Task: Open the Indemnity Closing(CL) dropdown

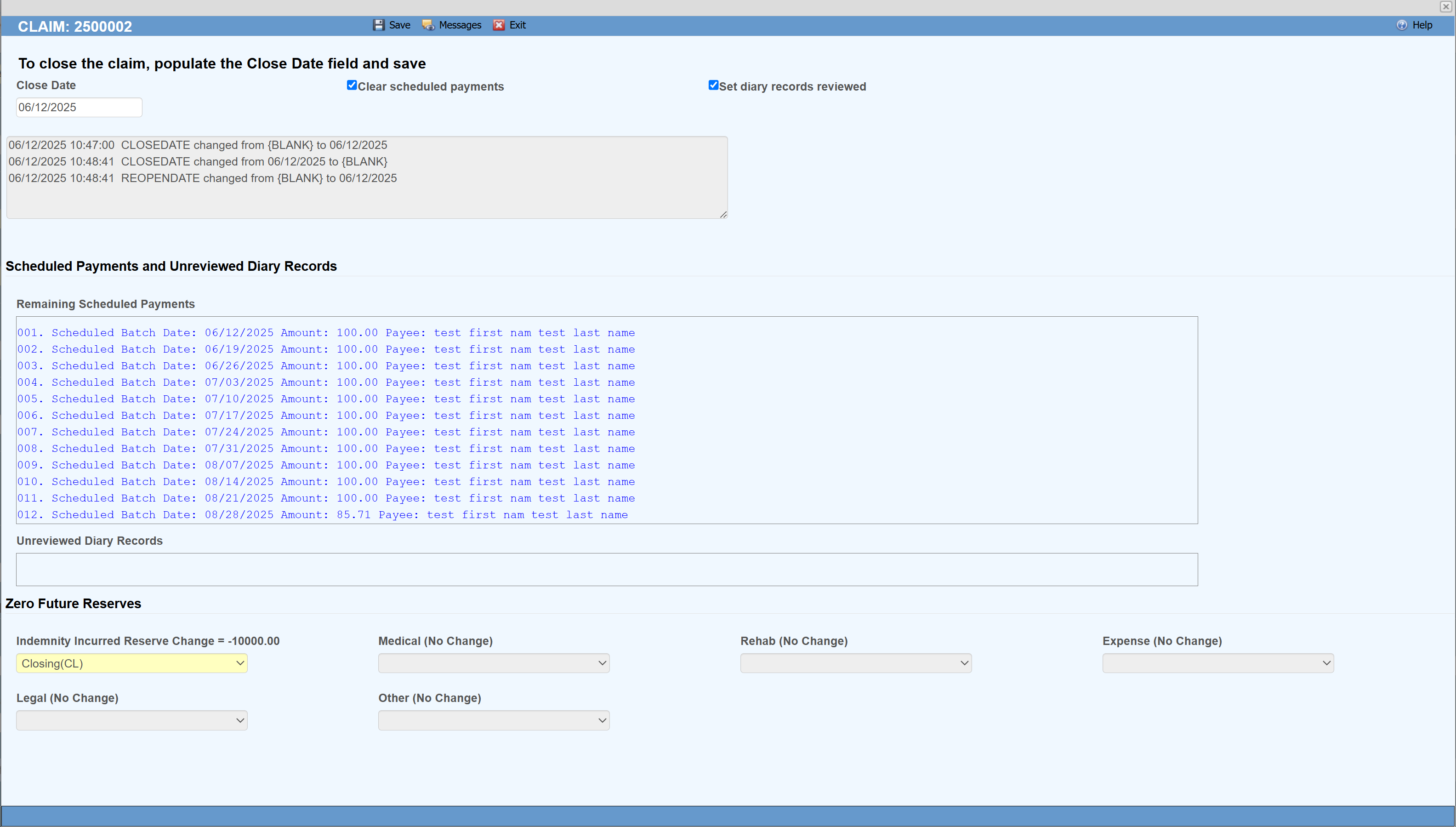Action: (132, 663)
